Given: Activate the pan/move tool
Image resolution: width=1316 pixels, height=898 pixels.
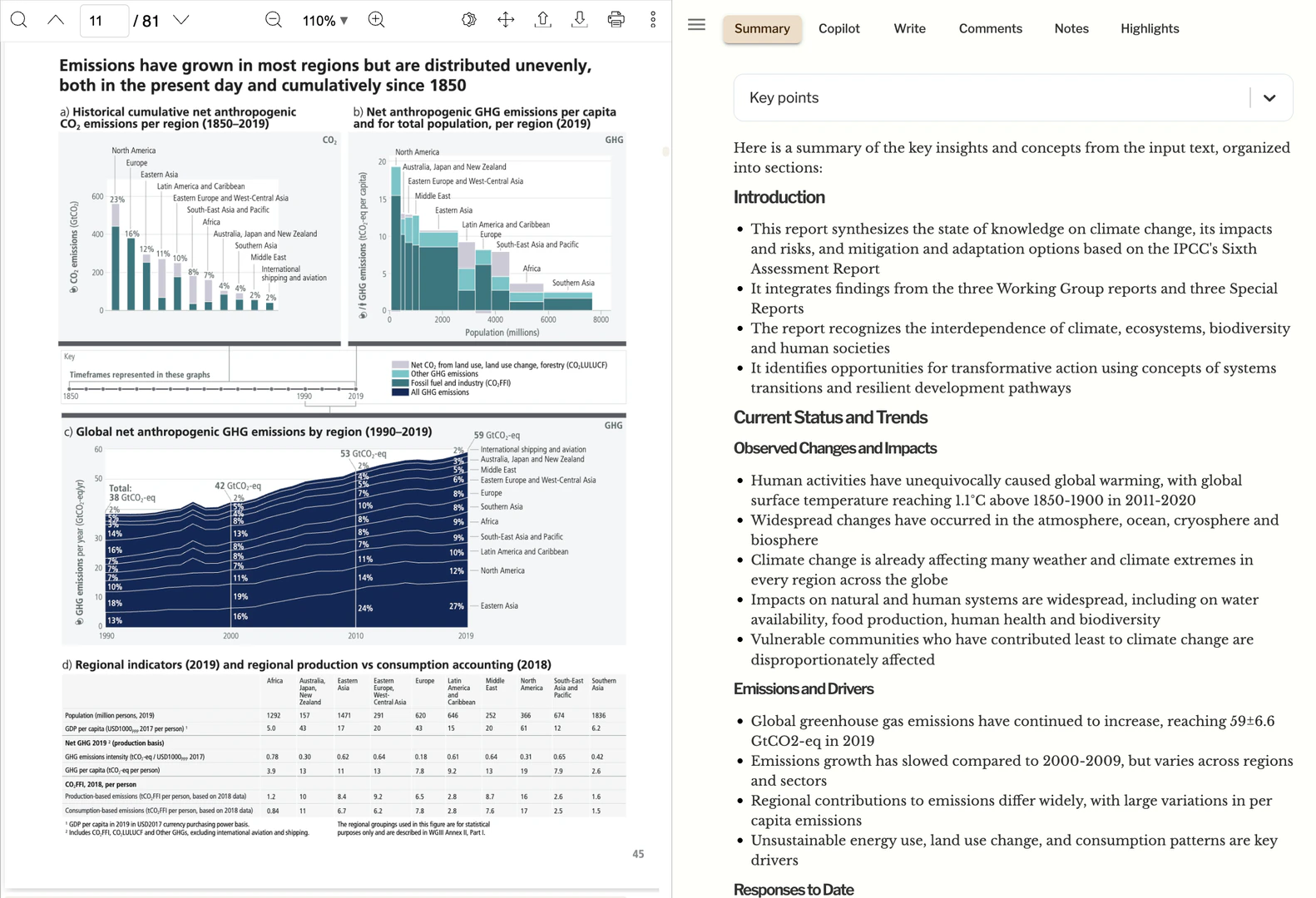Looking at the screenshot, I should click(x=506, y=20).
